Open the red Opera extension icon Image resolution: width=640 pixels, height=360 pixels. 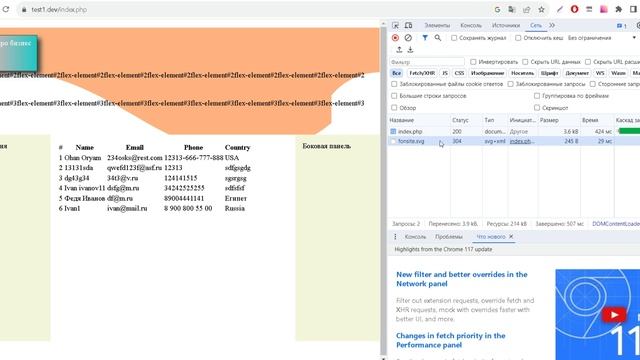[574, 9]
